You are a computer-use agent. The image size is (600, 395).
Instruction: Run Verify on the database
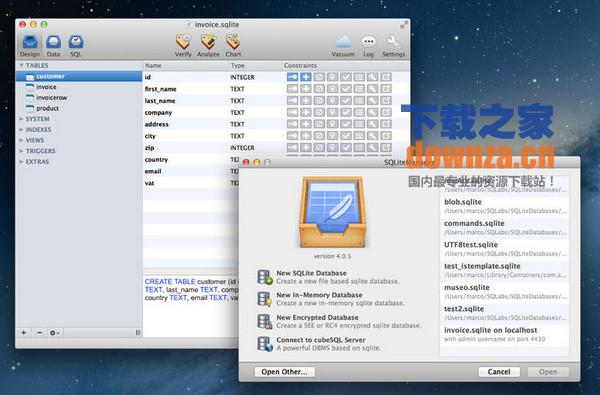183,45
